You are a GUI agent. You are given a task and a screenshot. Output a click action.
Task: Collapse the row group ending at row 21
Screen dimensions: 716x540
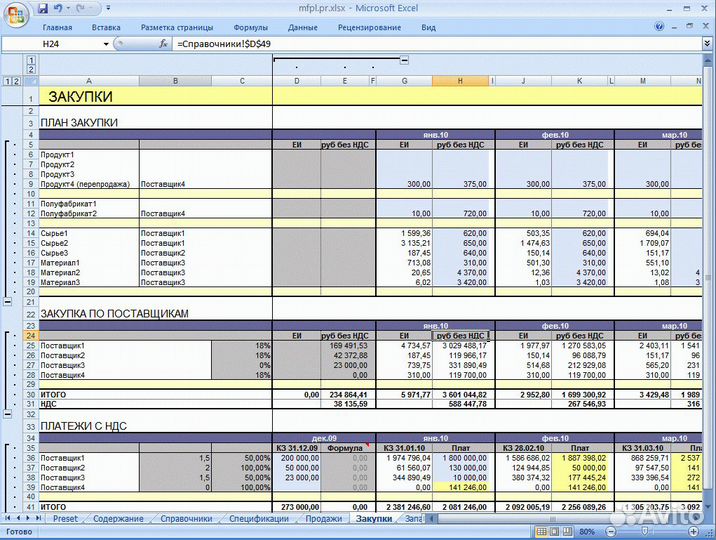8,300
